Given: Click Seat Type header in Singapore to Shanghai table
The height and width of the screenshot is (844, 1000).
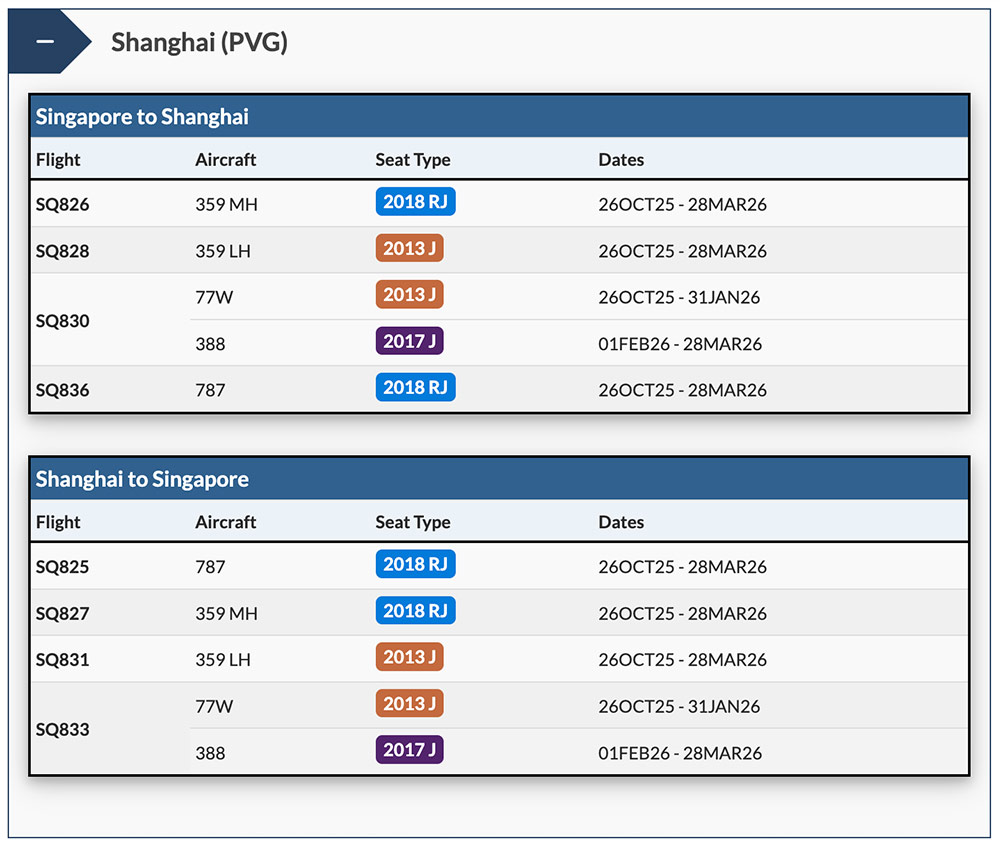Looking at the screenshot, I should tap(412, 160).
